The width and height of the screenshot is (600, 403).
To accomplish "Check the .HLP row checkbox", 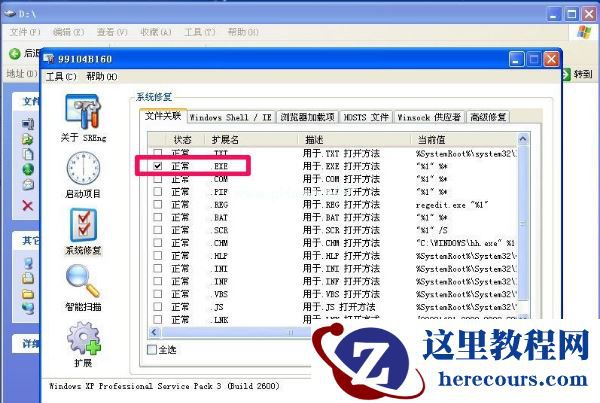I will [158, 256].
